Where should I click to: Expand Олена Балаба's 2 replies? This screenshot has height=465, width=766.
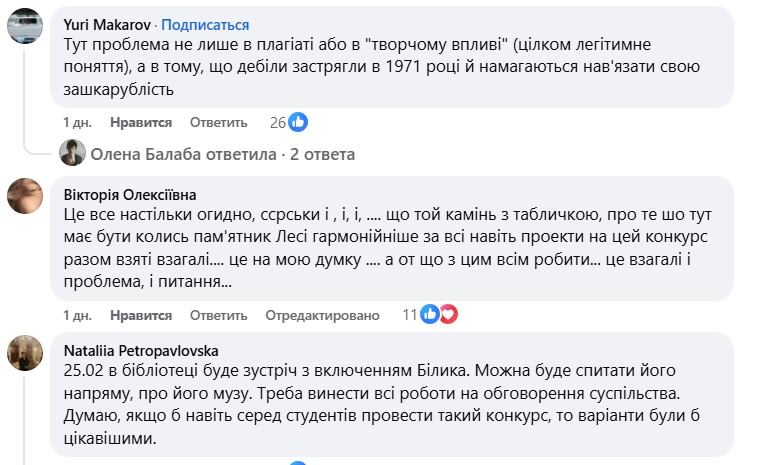(222, 155)
